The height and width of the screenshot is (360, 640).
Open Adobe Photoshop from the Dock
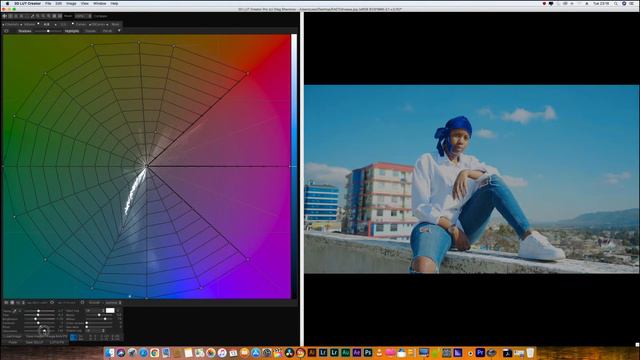[368, 353]
